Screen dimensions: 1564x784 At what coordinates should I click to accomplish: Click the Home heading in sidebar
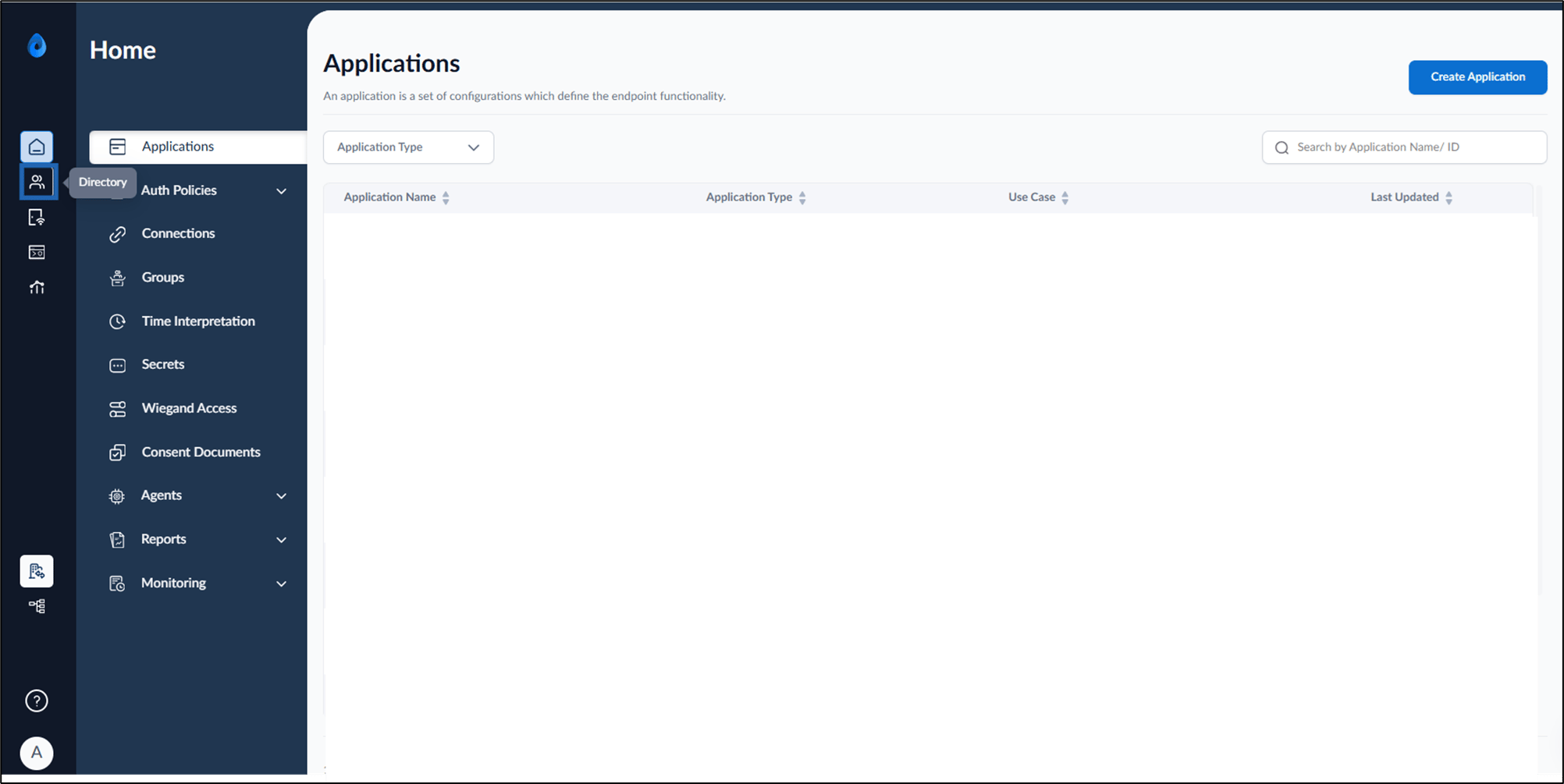[123, 50]
